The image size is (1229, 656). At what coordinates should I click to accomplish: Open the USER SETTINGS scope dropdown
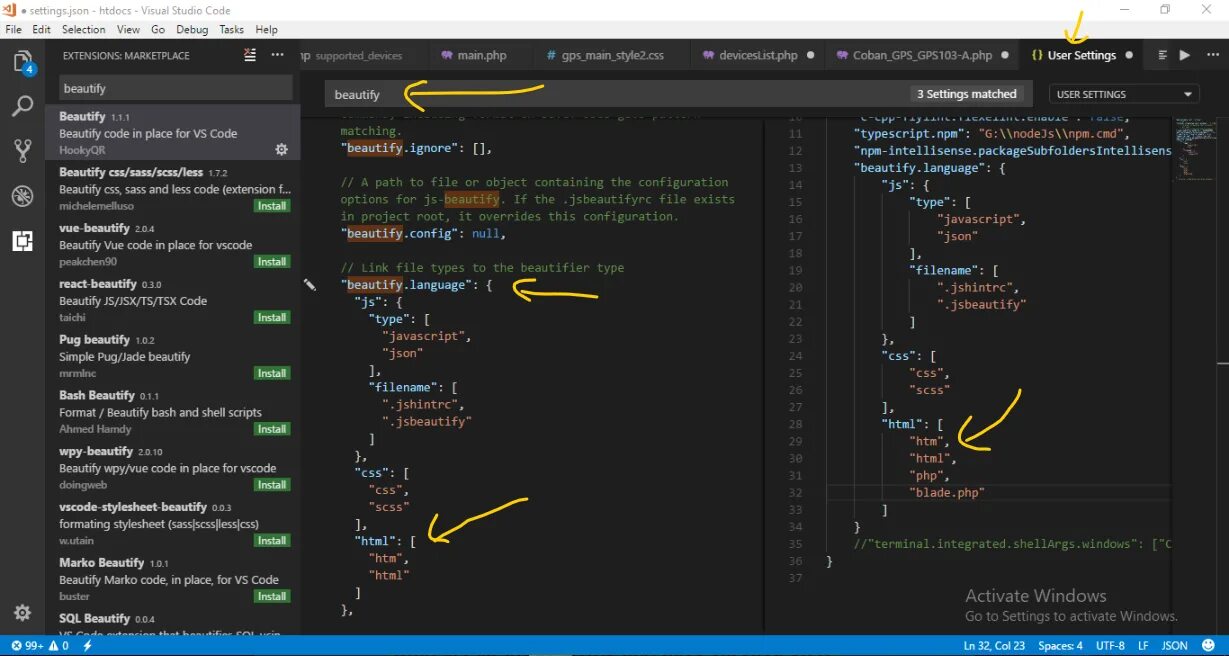[x=1123, y=94]
